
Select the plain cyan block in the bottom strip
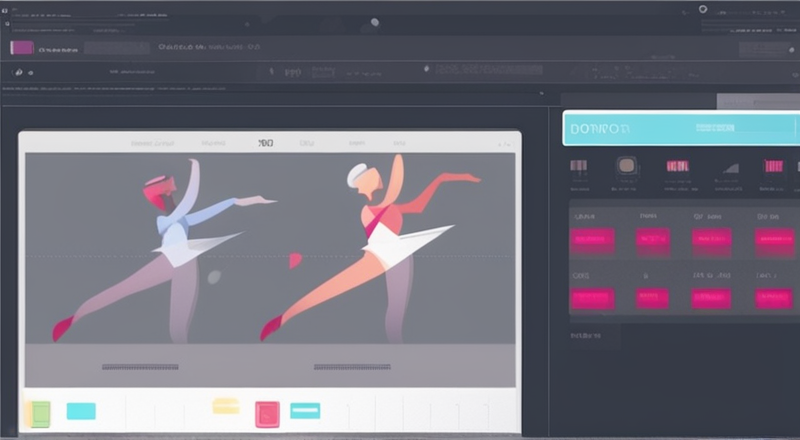pyautogui.click(x=81, y=411)
